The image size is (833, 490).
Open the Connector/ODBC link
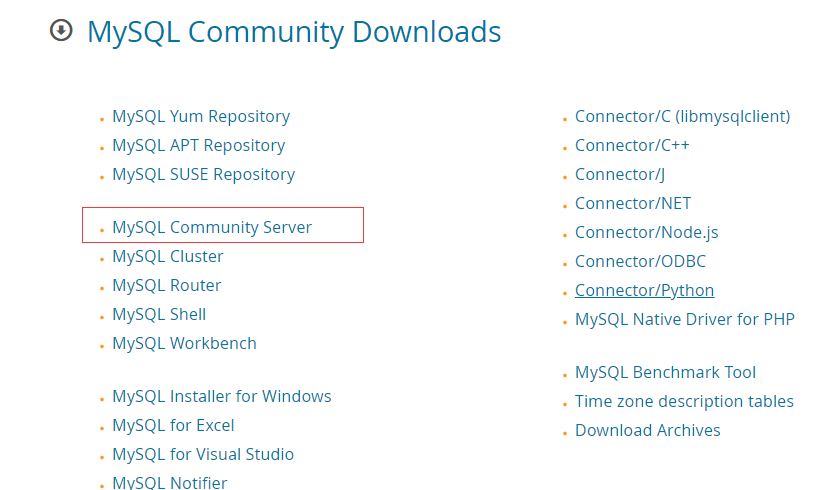click(640, 261)
